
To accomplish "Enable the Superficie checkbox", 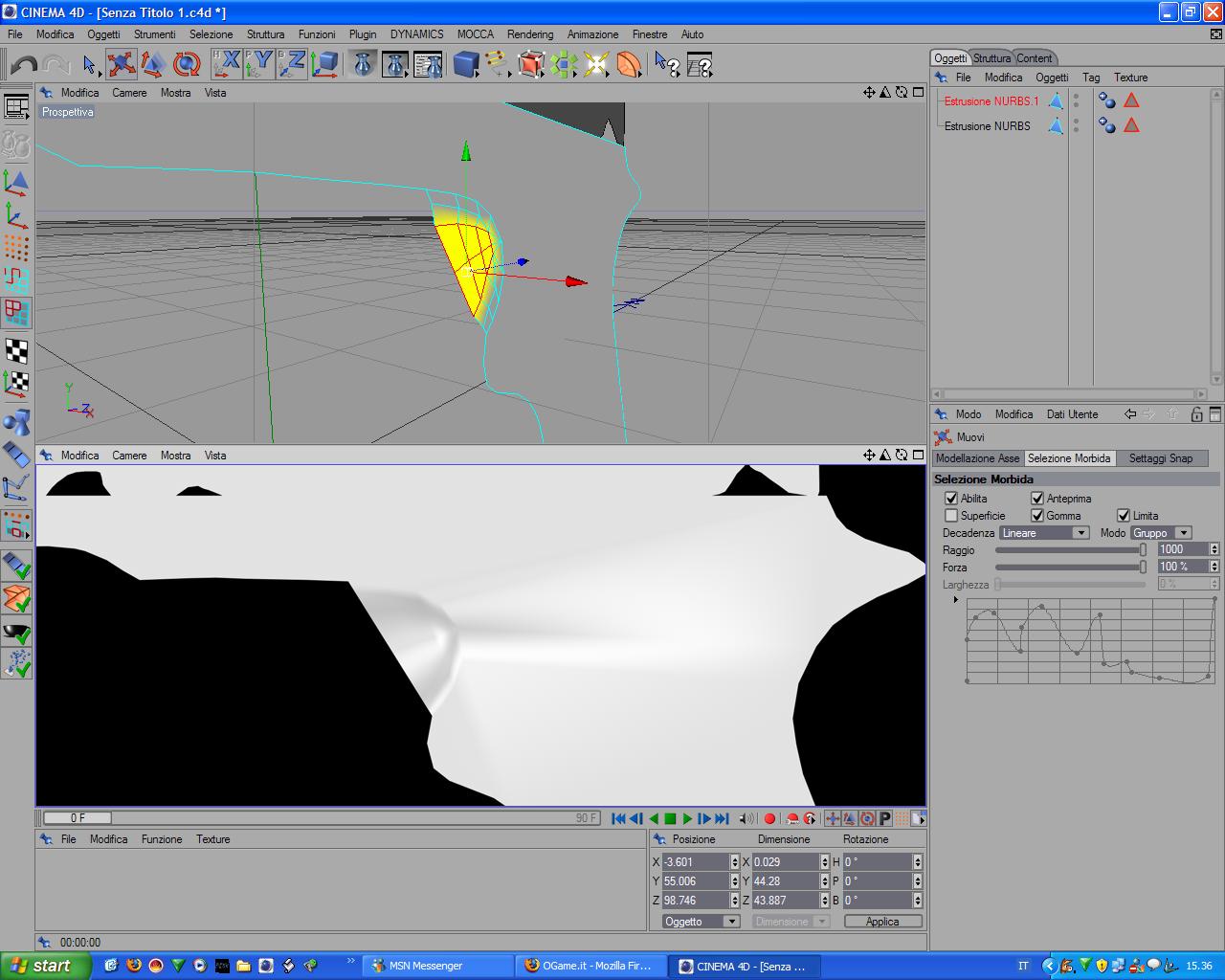I will pyautogui.click(x=951, y=515).
